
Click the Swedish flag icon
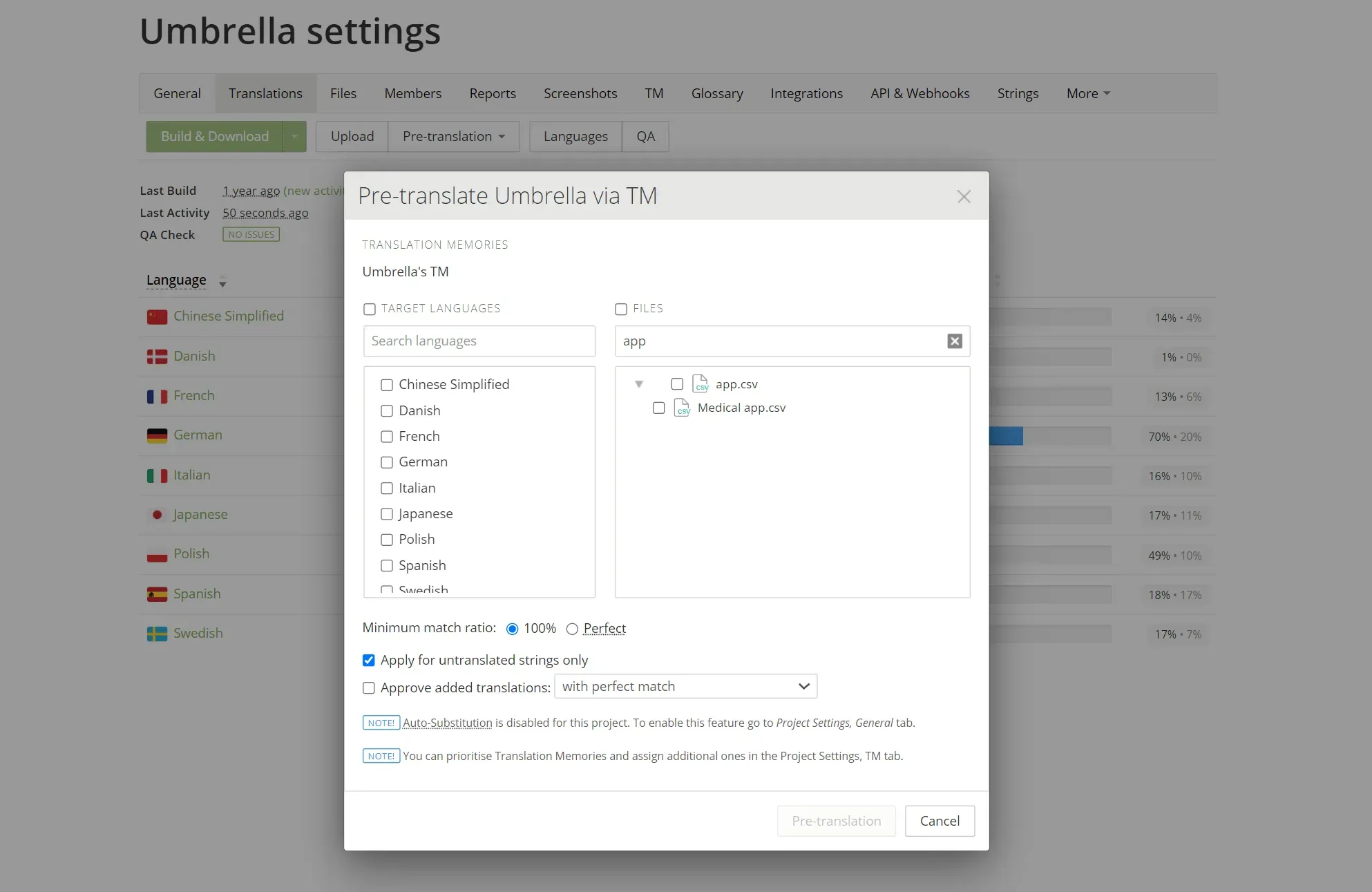coord(157,634)
